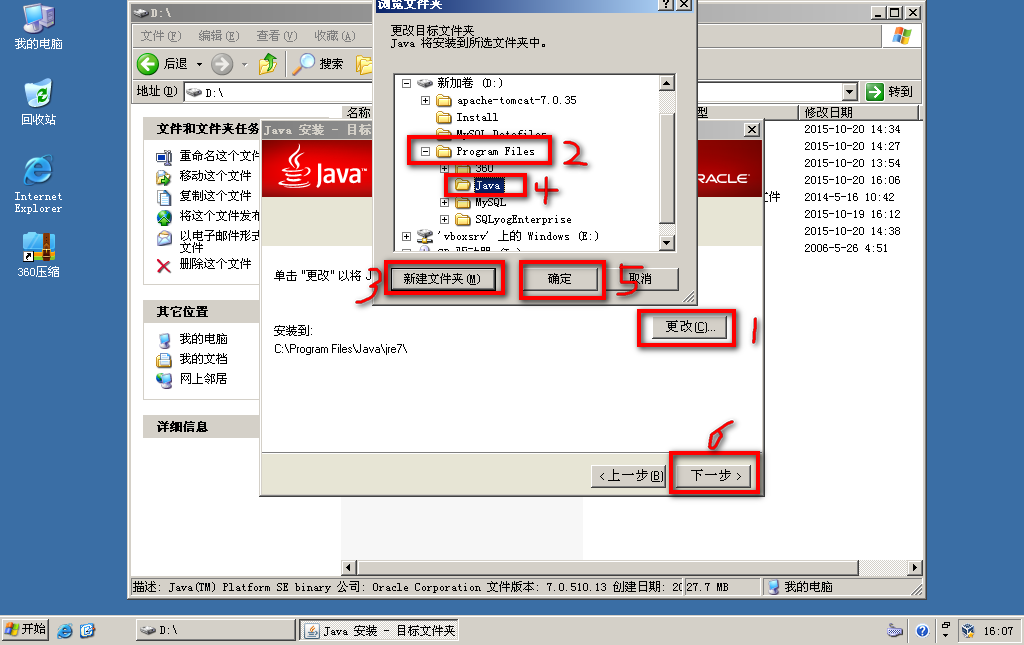Expand the apache-tomcat-7.0.35 folder node

[425, 100]
